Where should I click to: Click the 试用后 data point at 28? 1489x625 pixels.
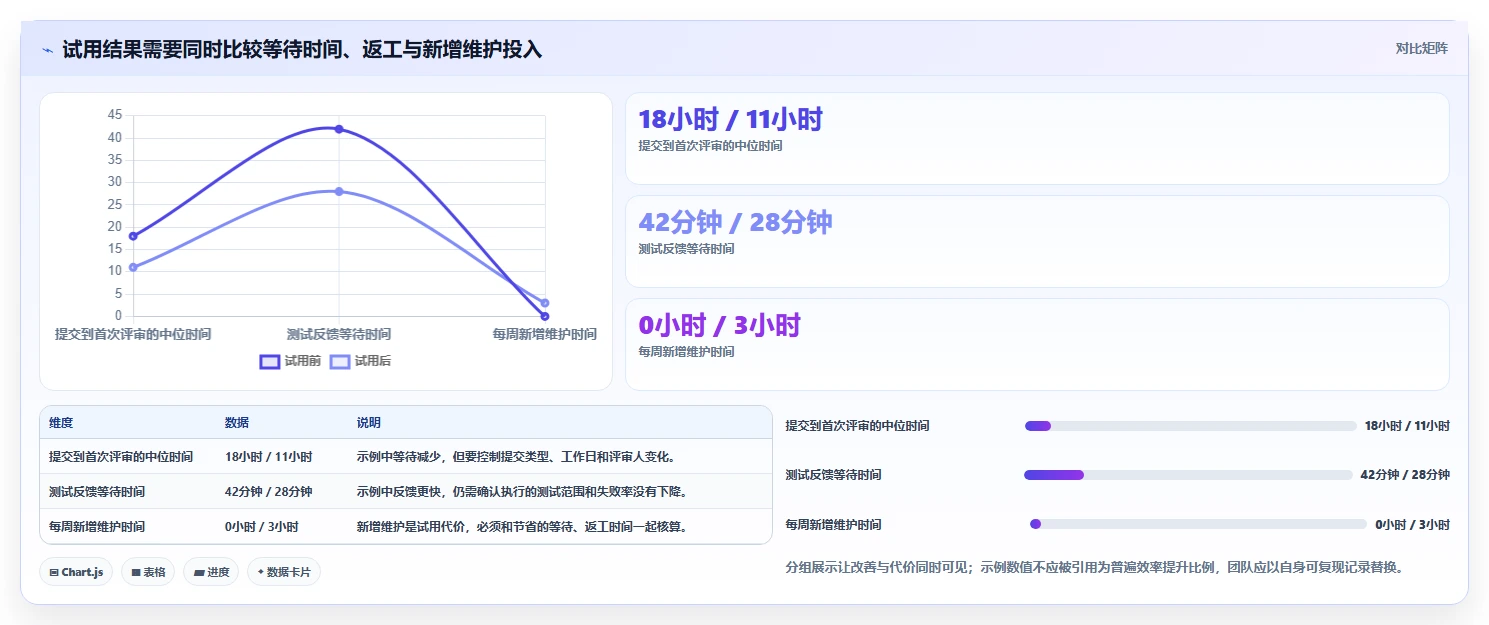point(339,191)
